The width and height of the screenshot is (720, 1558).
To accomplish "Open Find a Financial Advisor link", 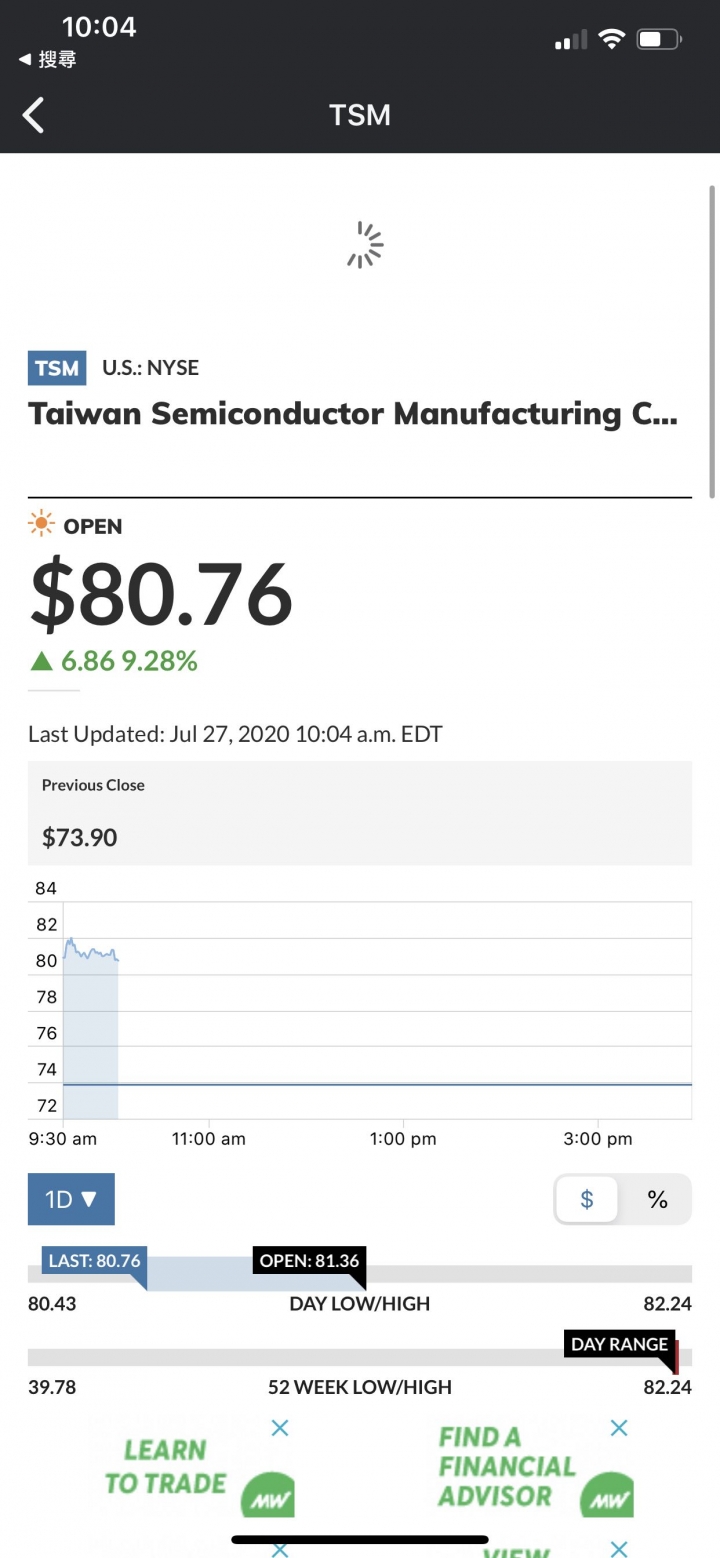I will [507, 1466].
